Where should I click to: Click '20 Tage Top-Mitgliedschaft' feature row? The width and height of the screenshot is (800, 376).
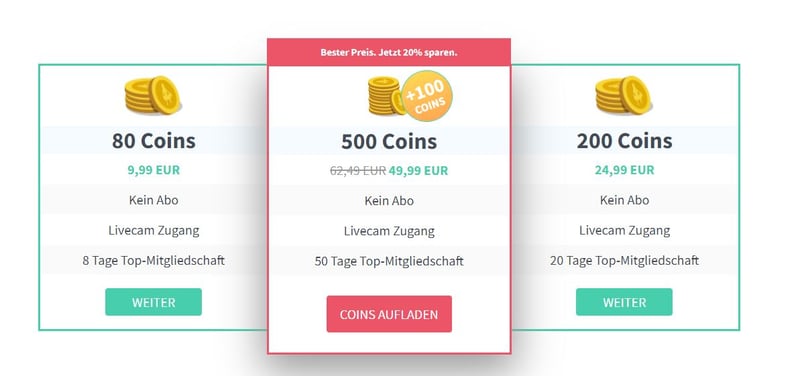(624, 260)
